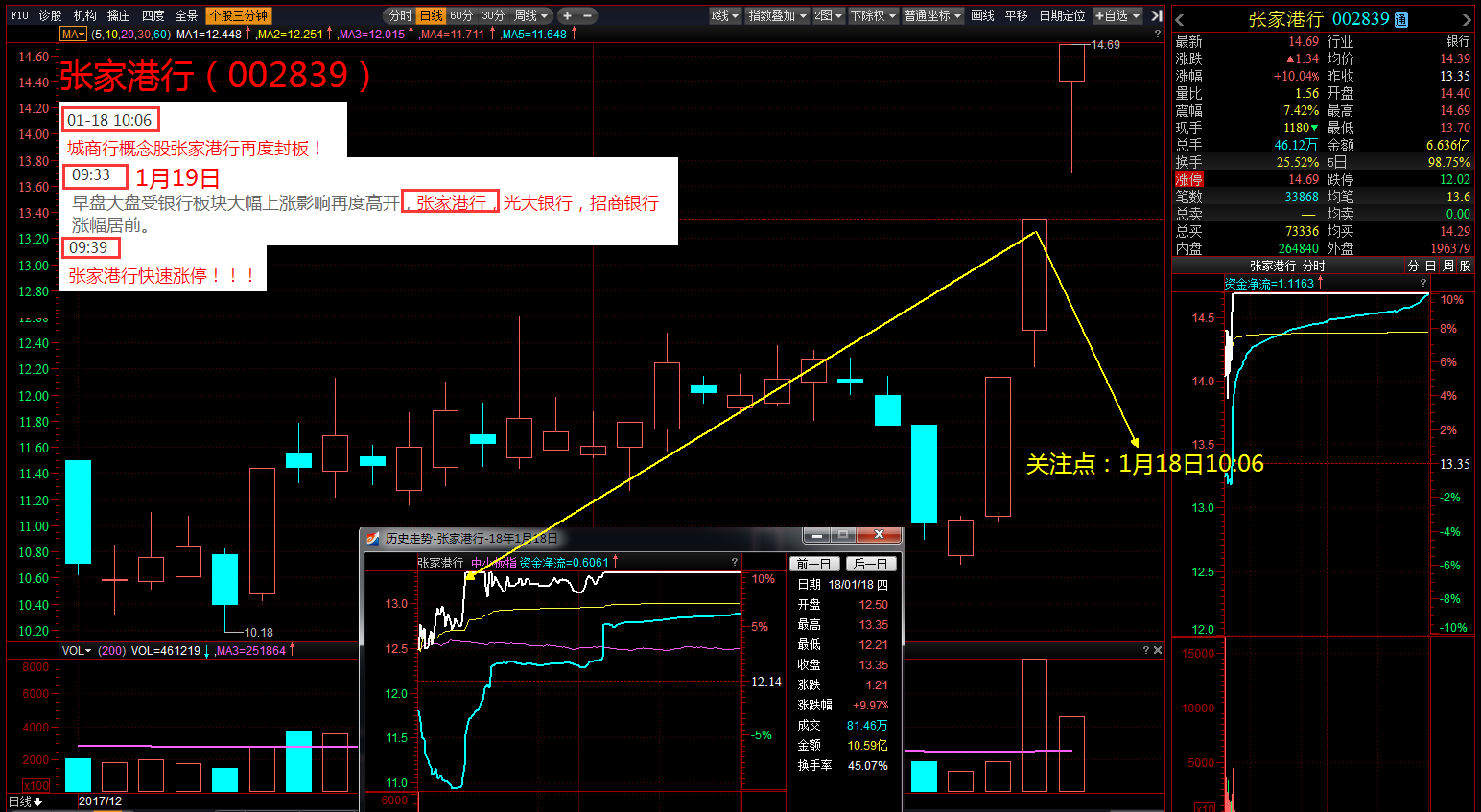The width and height of the screenshot is (1481, 812).
Task: Switch to 60分 period chart
Action: point(461,15)
